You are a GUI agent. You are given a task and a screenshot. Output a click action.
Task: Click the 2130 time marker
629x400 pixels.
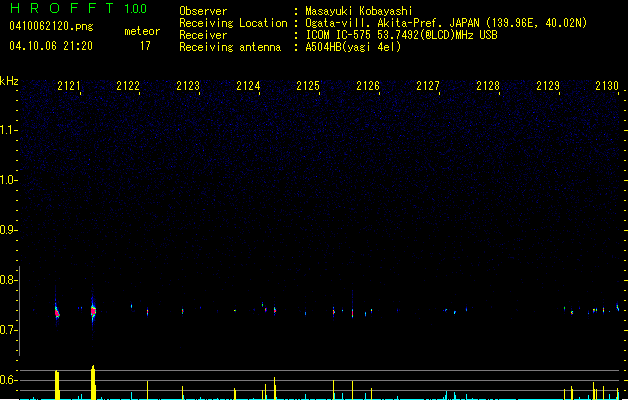click(x=607, y=86)
